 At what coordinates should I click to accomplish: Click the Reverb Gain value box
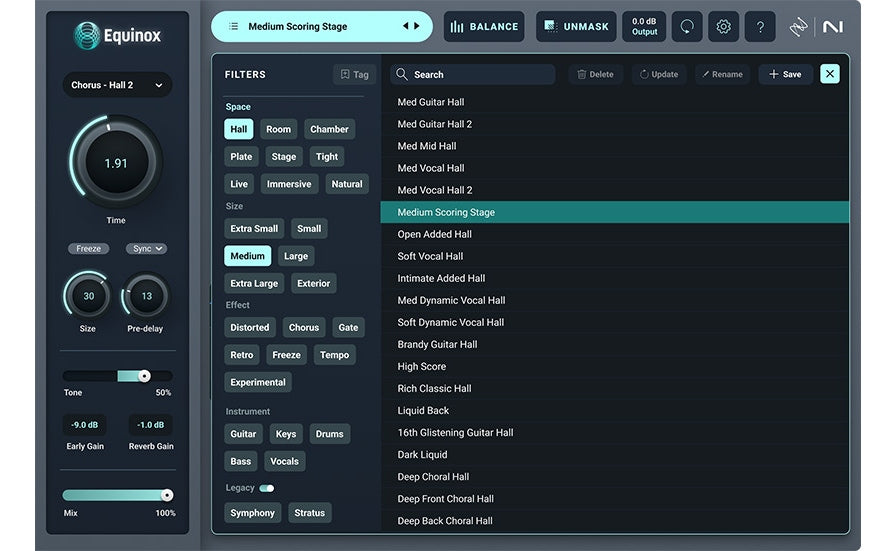pos(150,425)
